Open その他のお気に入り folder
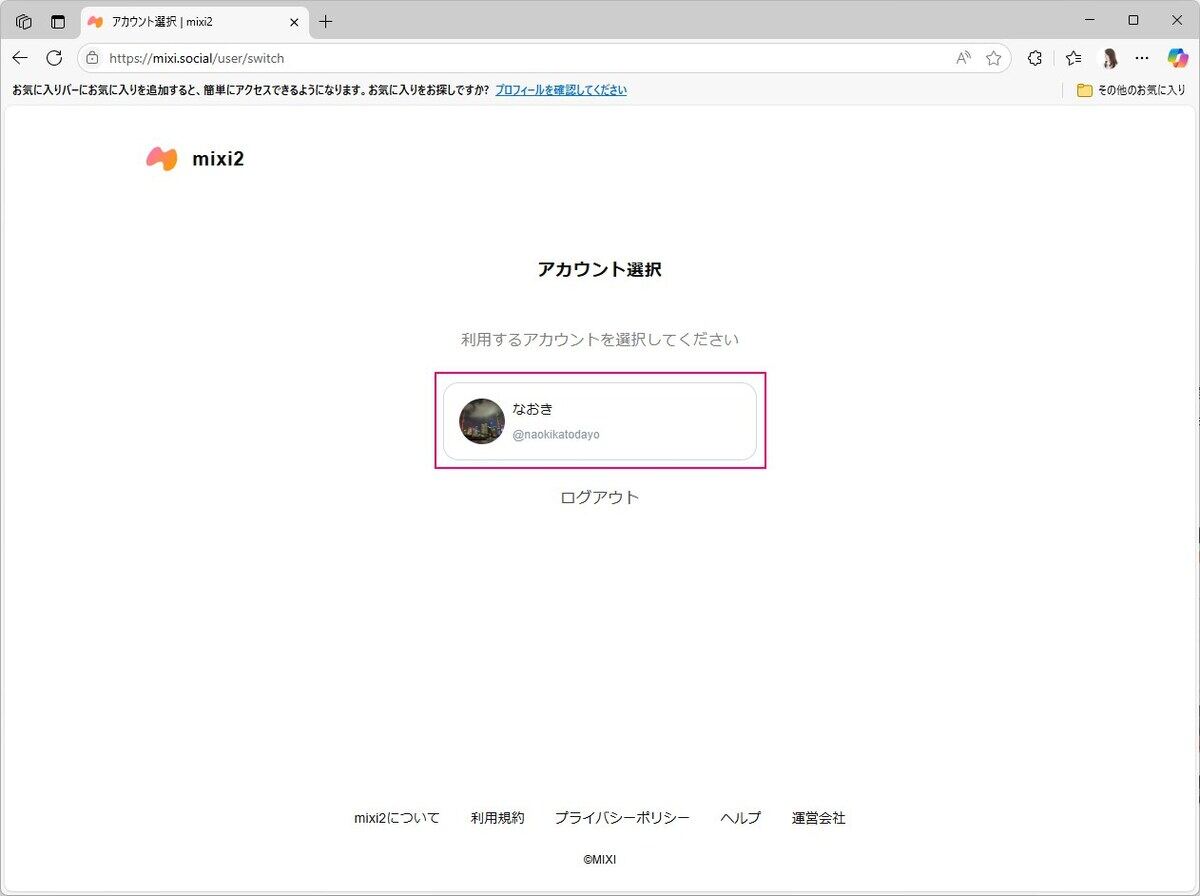Viewport: 1200px width, 896px height. click(x=1130, y=90)
